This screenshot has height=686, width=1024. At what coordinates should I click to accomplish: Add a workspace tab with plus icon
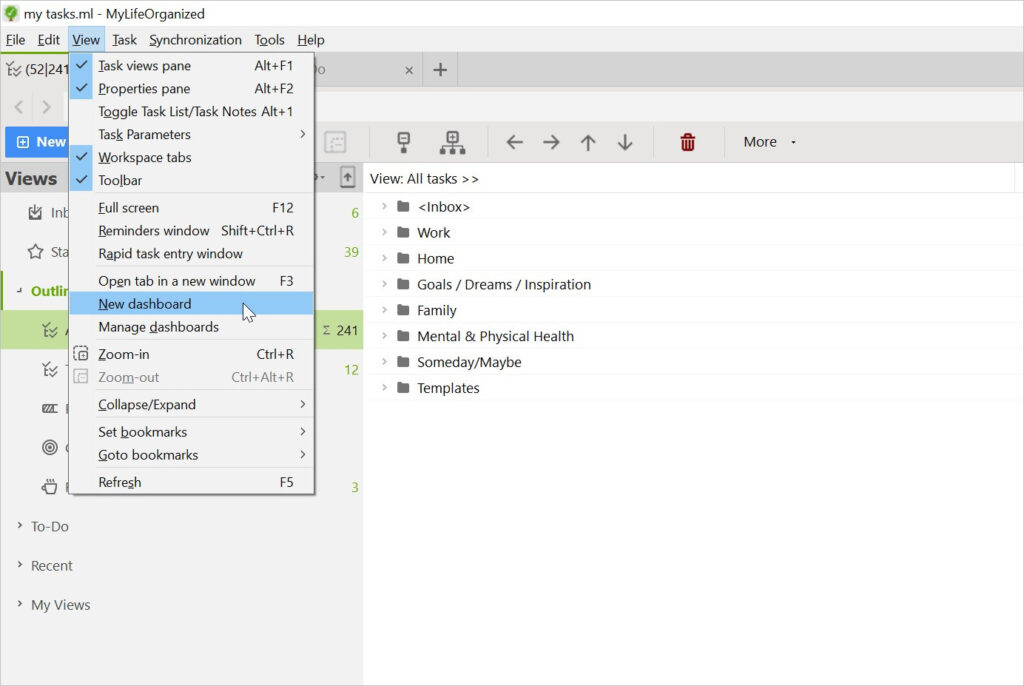pyautogui.click(x=439, y=70)
